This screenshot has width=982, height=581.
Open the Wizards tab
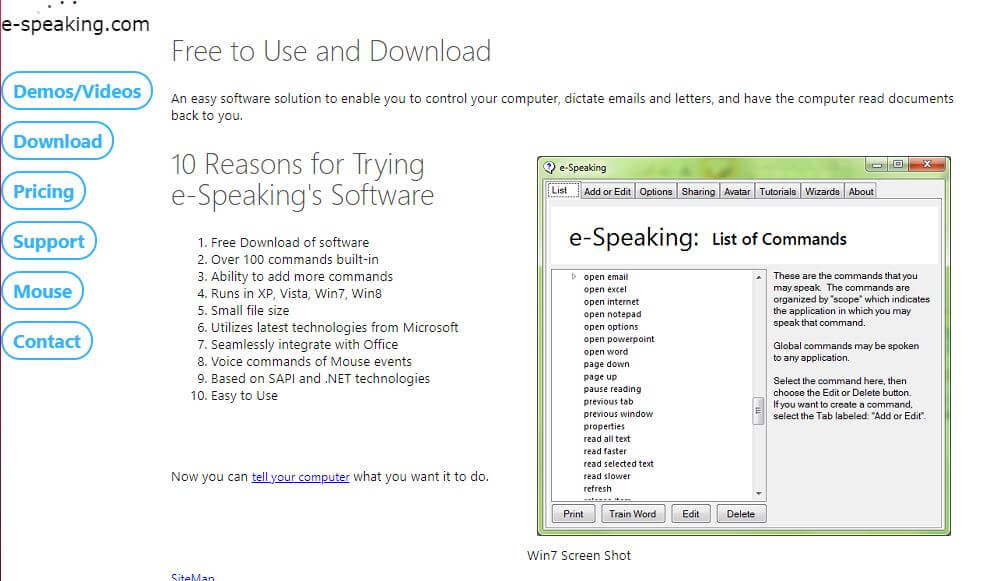(x=822, y=192)
